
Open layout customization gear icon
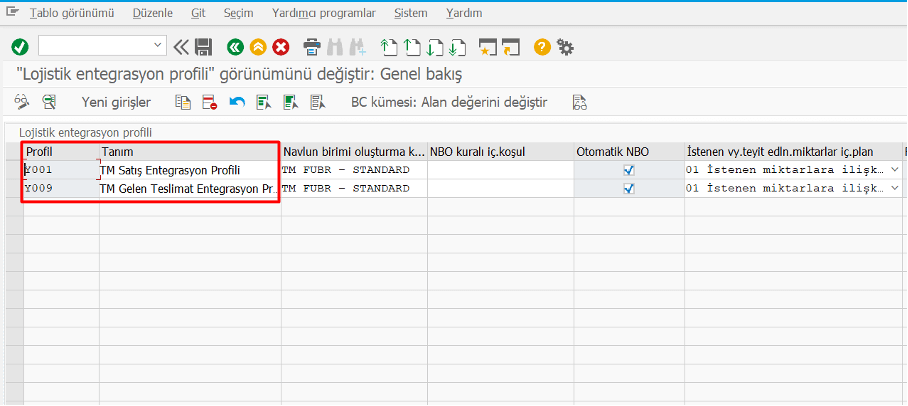tap(566, 46)
